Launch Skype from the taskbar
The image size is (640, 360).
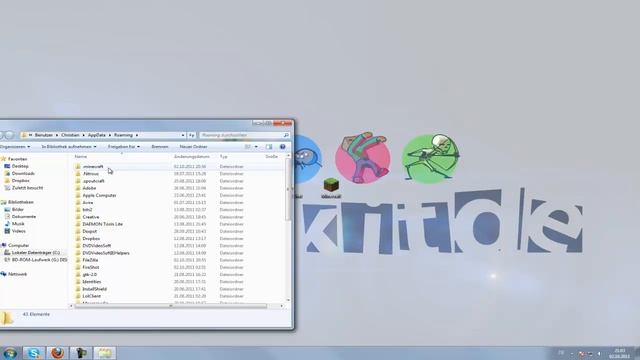point(33,353)
